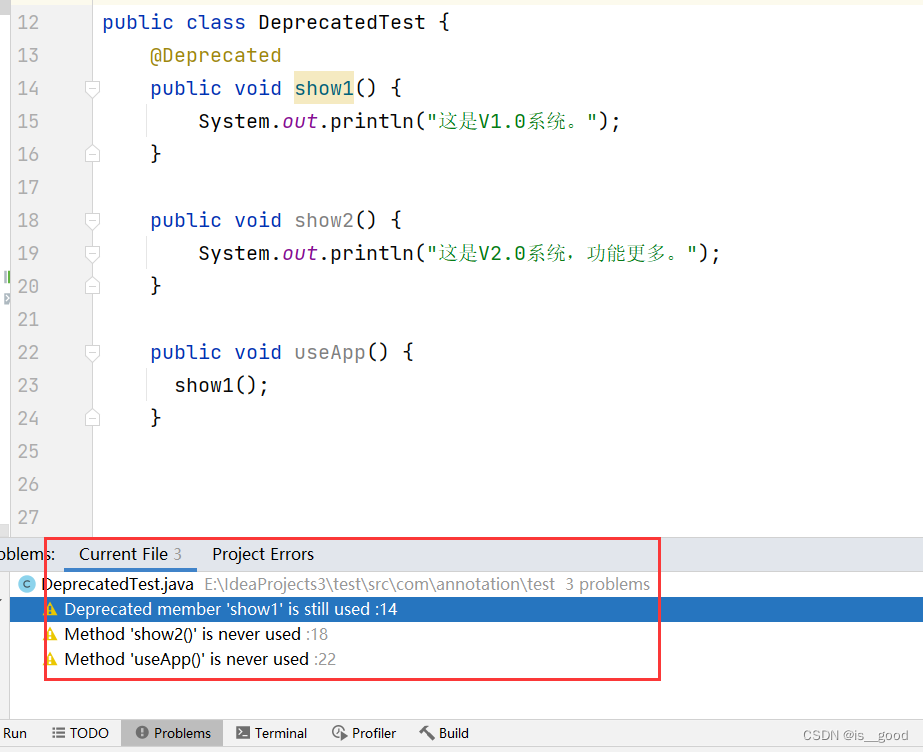Click line number 12 in gutter
The image size is (923, 752).
coord(28,22)
